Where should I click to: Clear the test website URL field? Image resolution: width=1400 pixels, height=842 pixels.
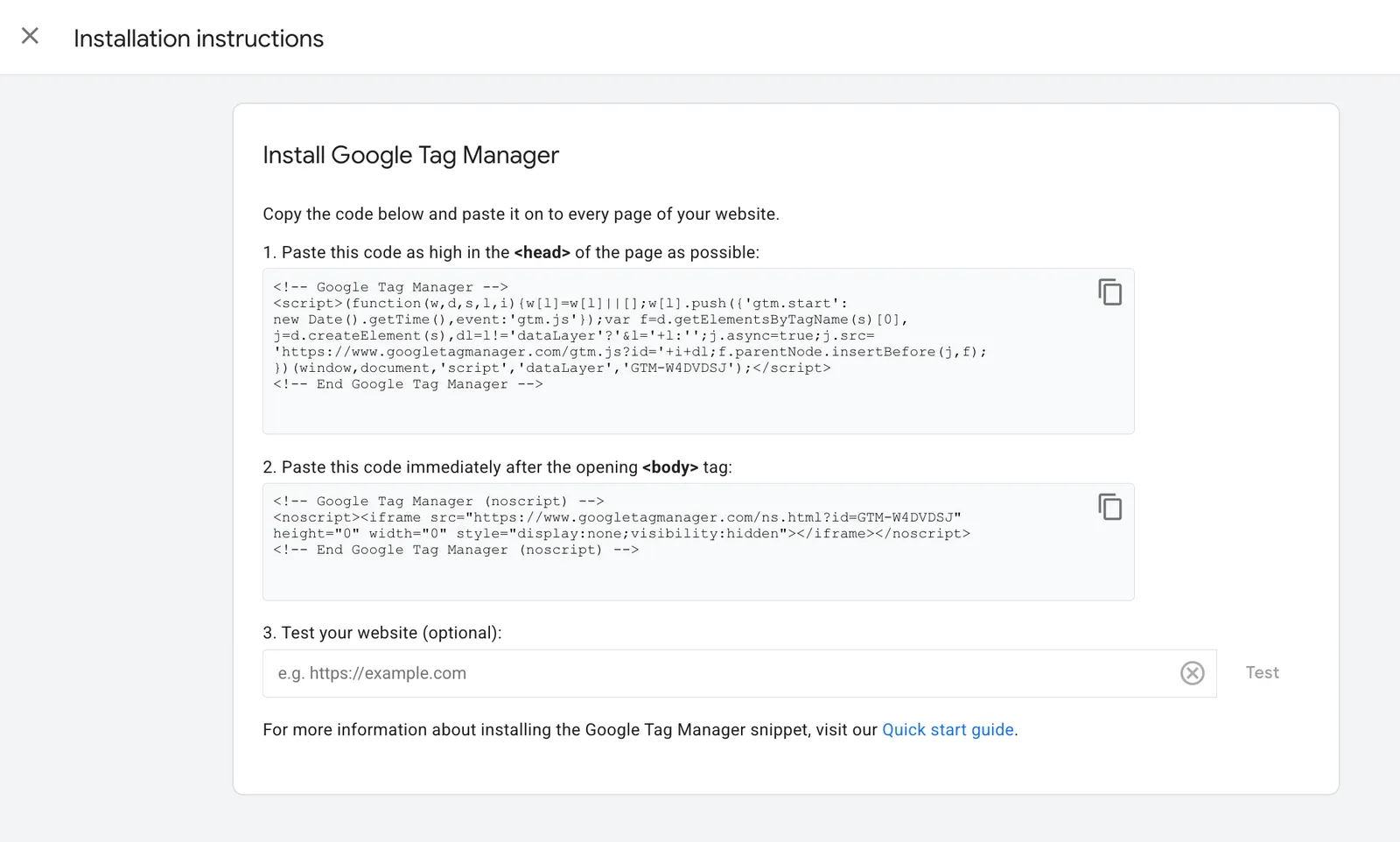1192,673
